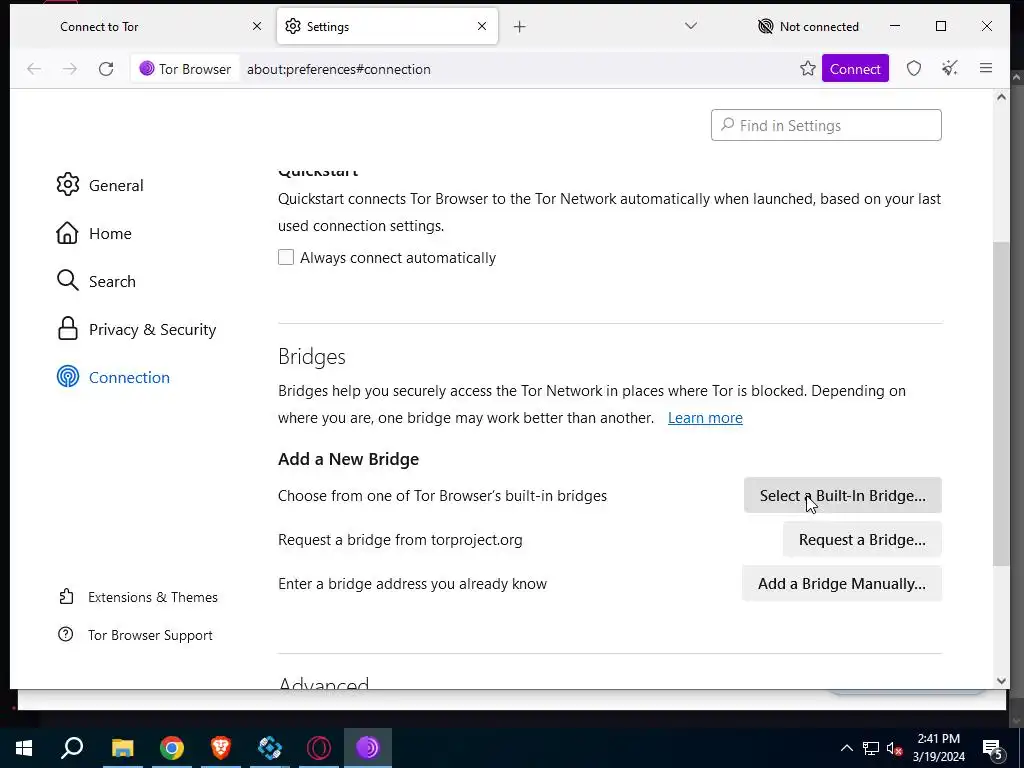Click Select a Built-In Bridge button

tap(842, 496)
